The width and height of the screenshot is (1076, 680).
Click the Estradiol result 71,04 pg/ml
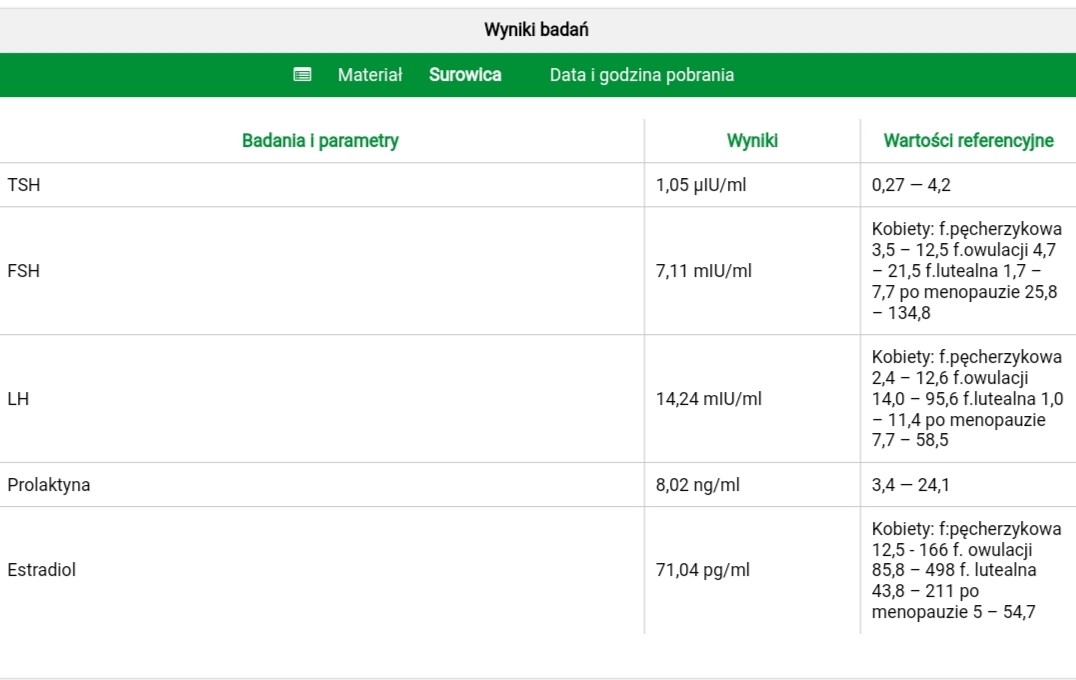(702, 570)
